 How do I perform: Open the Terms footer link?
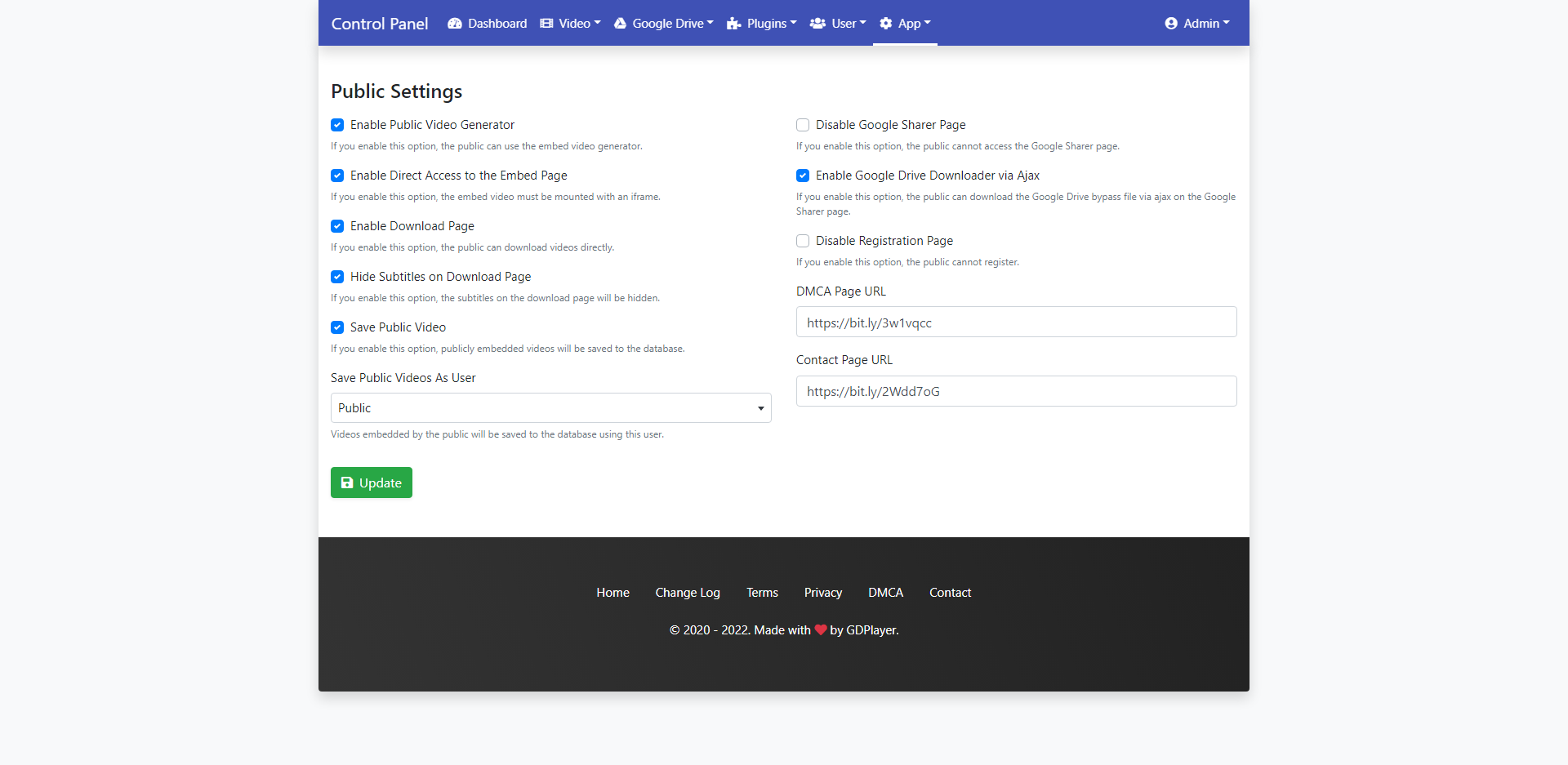click(762, 593)
